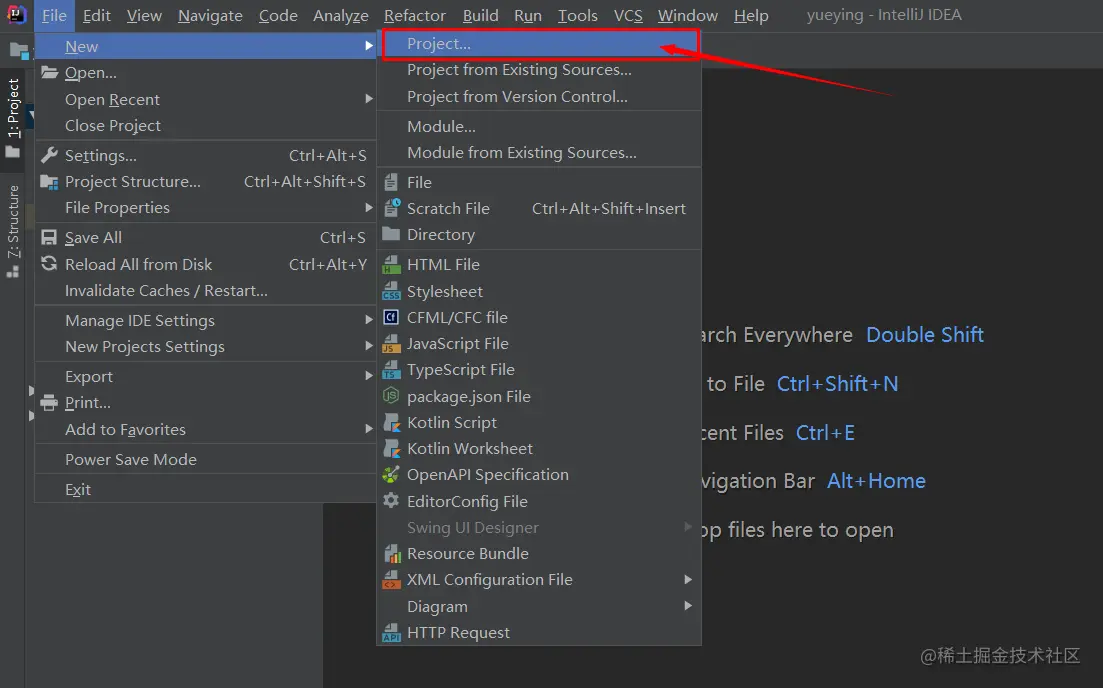Click the Directory folder icon

391,234
